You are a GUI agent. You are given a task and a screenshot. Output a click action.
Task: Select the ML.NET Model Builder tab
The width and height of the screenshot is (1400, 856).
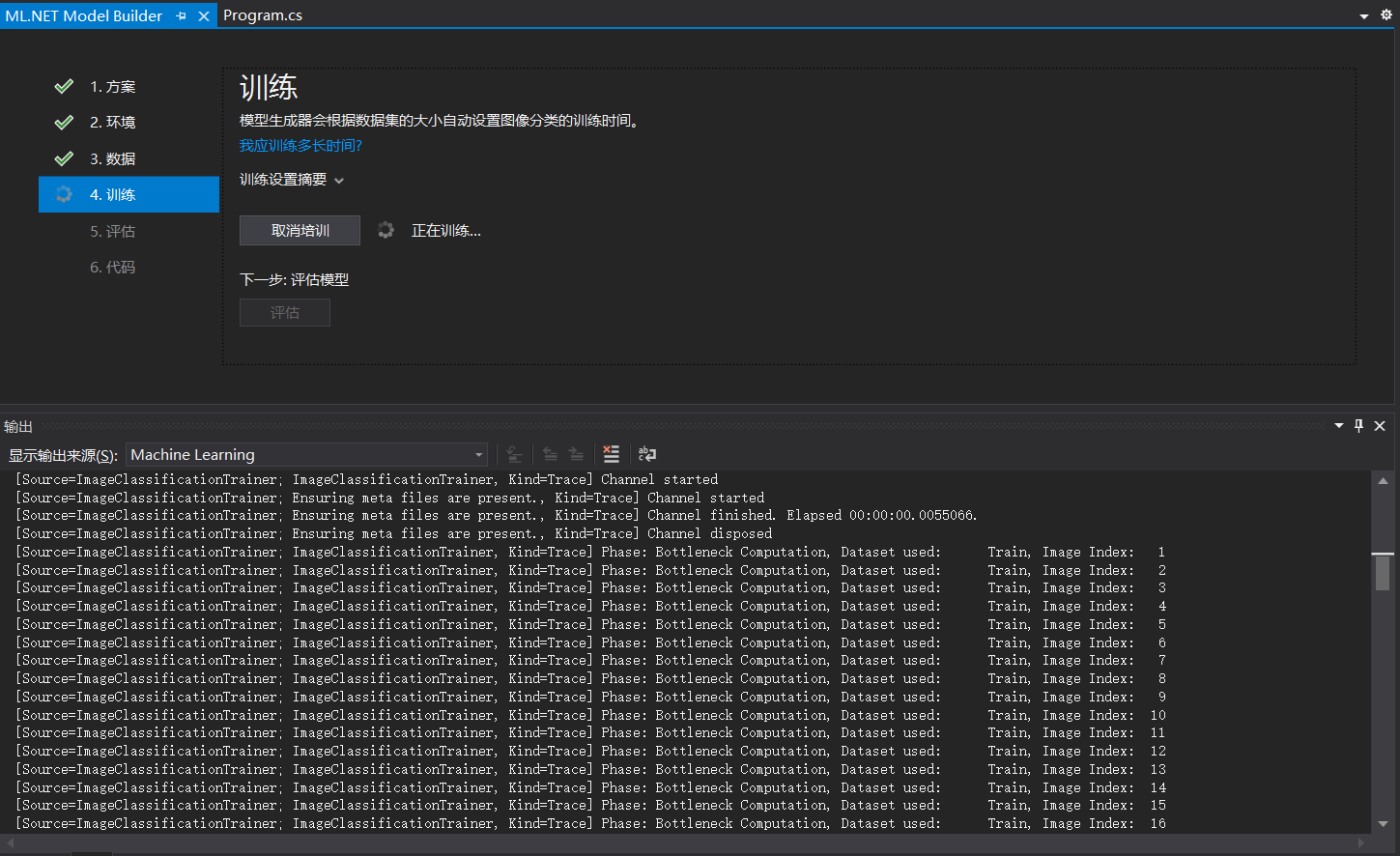point(84,15)
